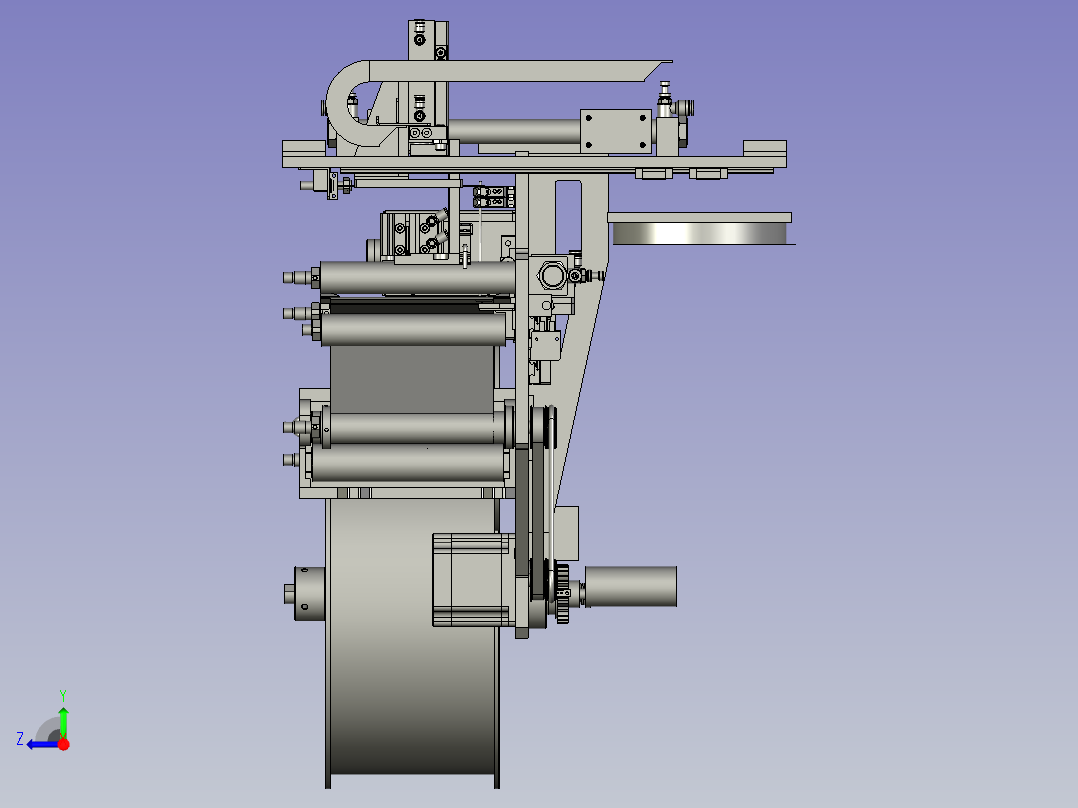Select the four-bolt mounting block on top
Screen dimensions: 1078x808
click(616, 131)
